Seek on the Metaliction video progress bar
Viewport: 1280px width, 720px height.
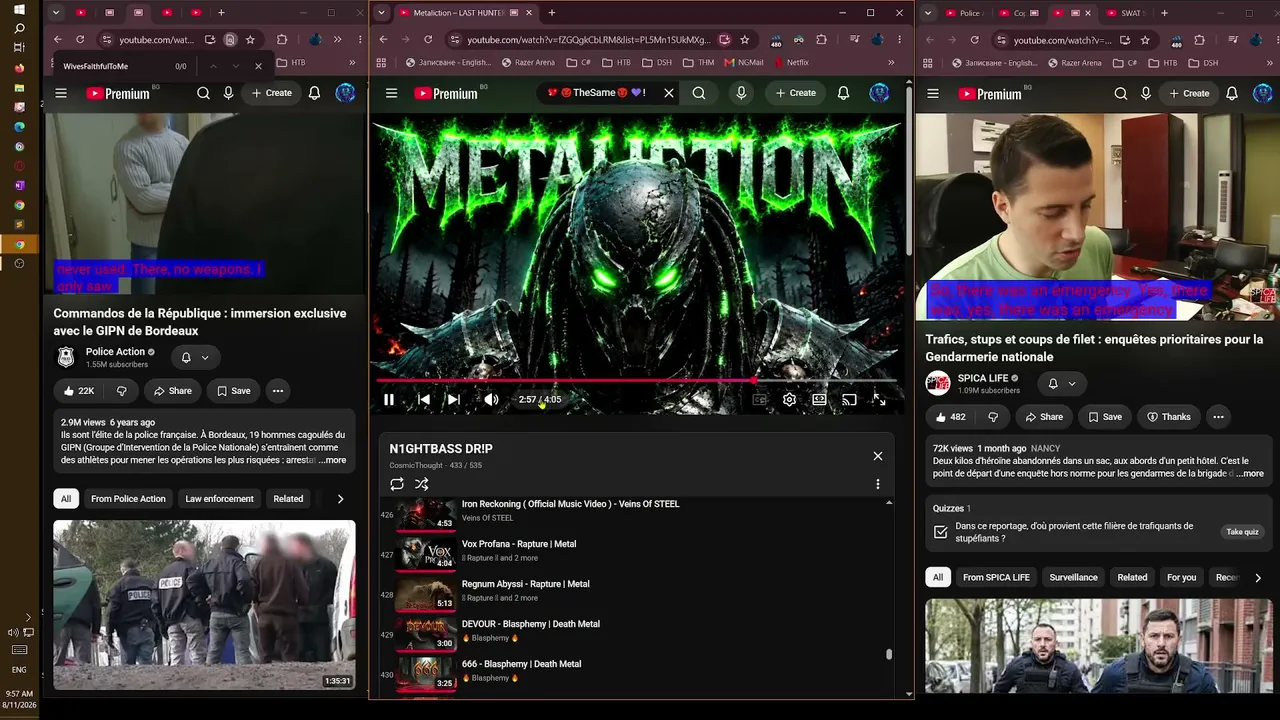636,381
